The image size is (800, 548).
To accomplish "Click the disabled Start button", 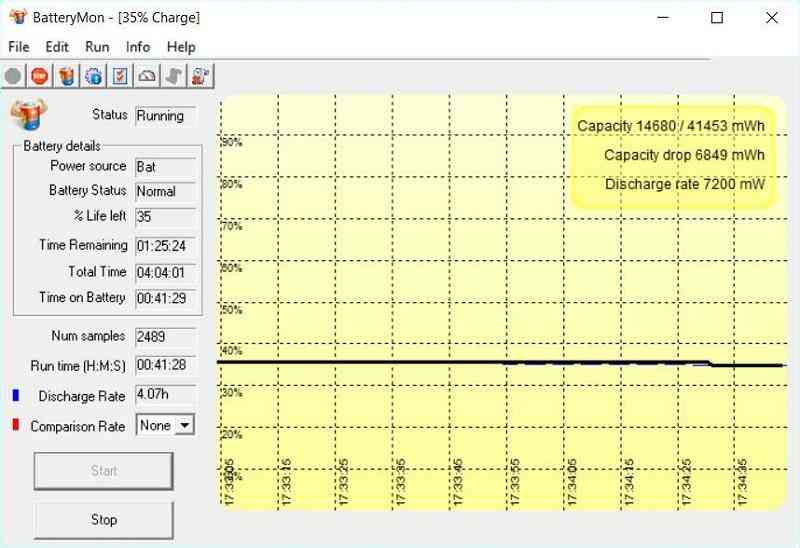I will pyautogui.click(x=104, y=470).
